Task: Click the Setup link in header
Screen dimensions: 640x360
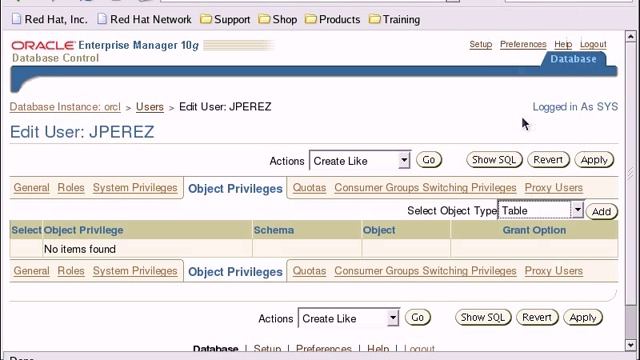Action: pyautogui.click(x=480, y=44)
